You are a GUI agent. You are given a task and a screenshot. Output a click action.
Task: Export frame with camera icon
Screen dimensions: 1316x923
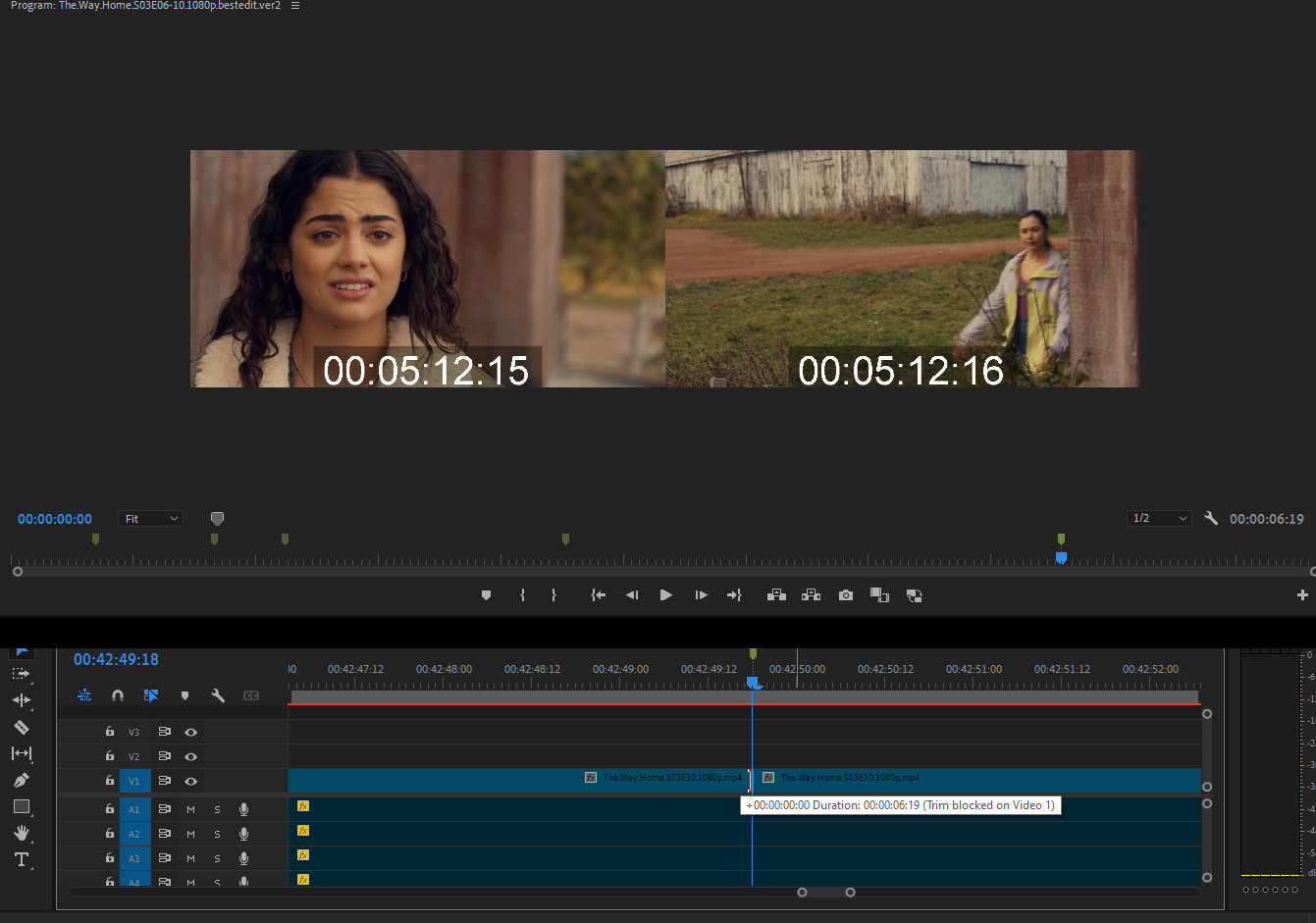(845, 595)
